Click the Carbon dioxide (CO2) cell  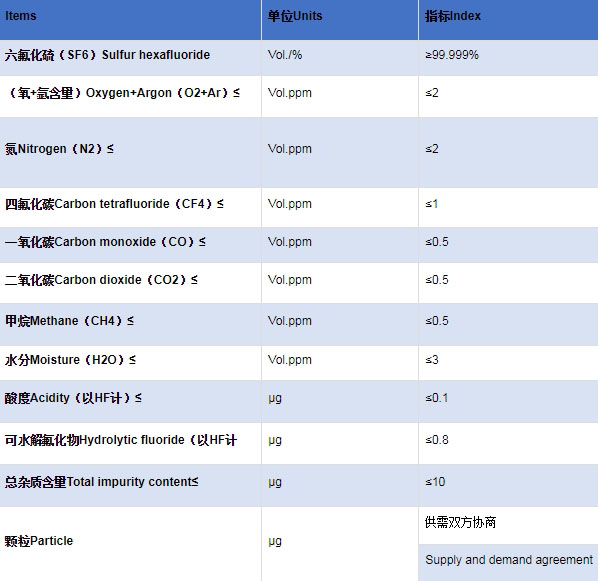pos(130,283)
